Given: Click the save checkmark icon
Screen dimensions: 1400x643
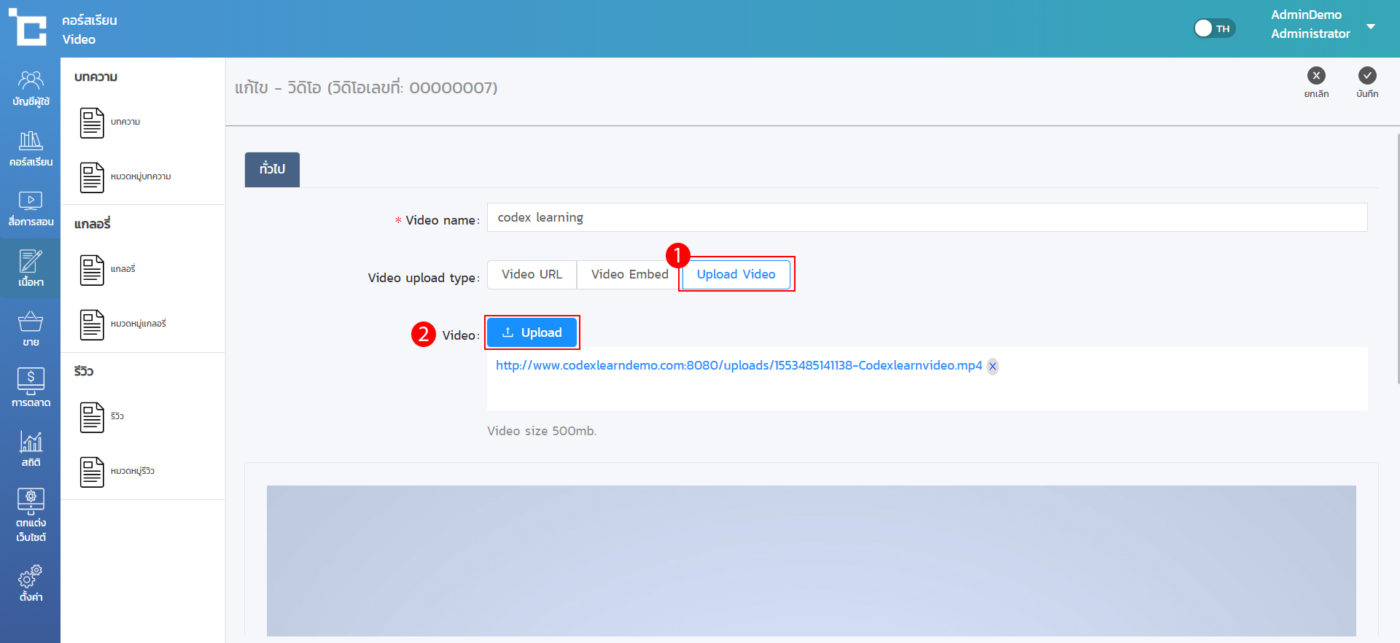Looking at the screenshot, I should pos(1367,76).
